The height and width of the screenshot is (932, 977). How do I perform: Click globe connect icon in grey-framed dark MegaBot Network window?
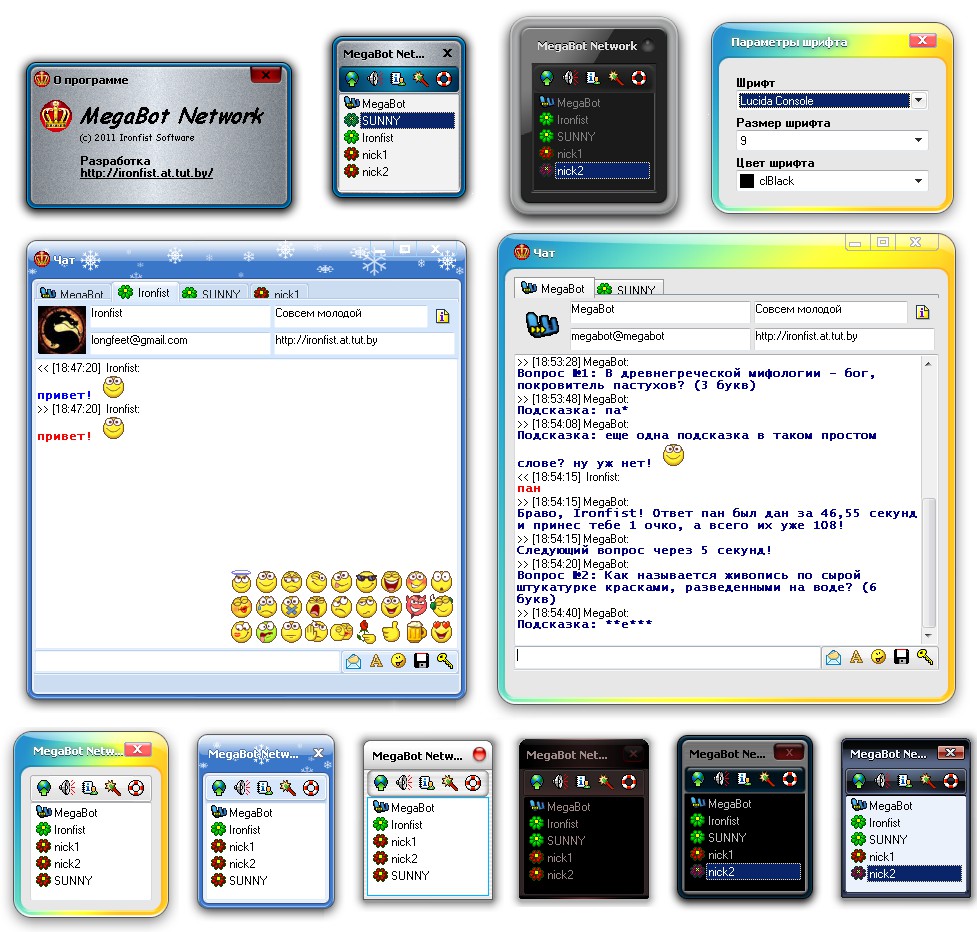546,78
